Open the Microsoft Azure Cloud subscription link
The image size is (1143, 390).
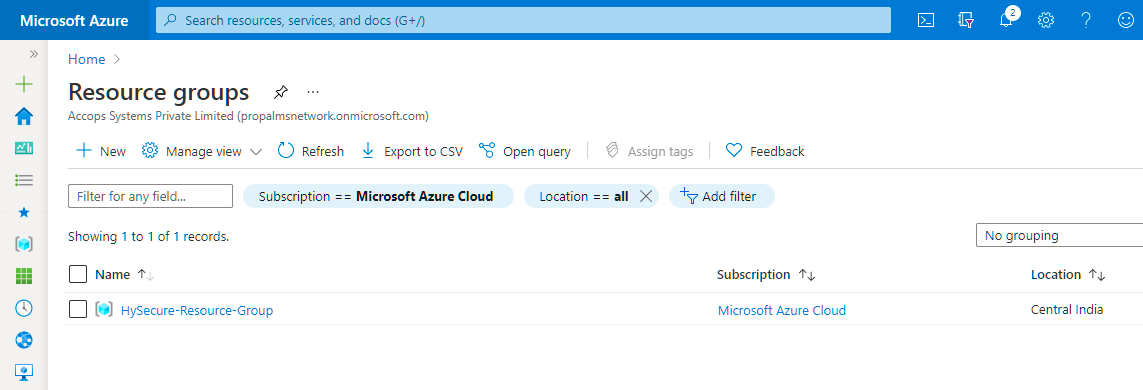781,311
